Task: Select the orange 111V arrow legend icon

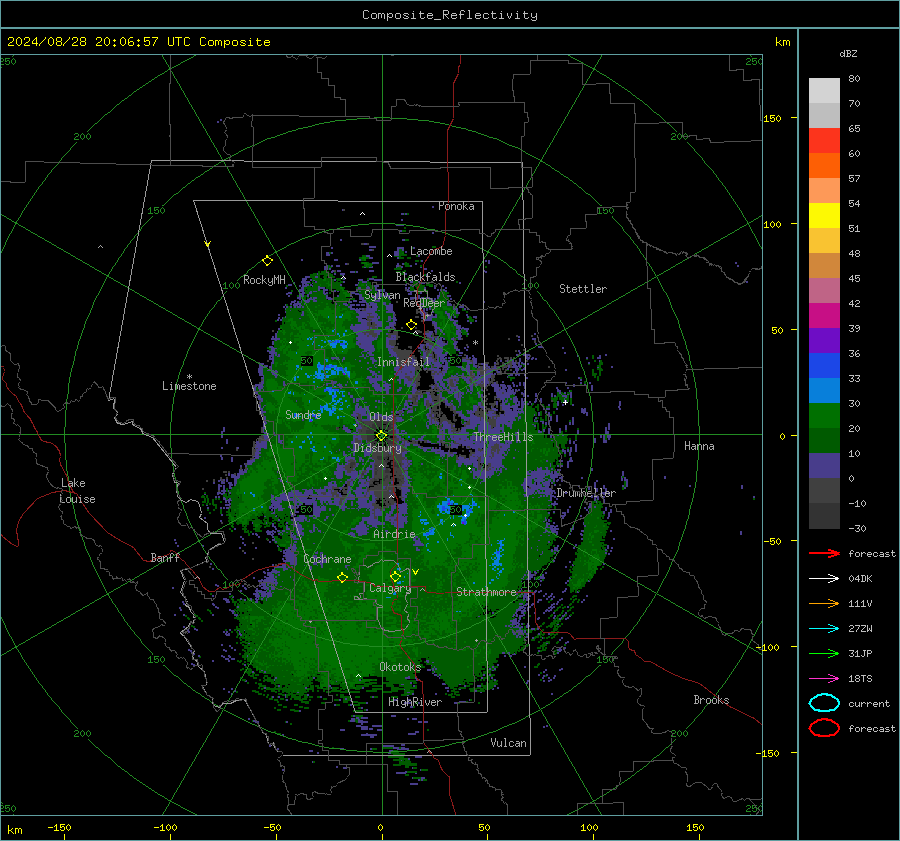Action: (x=824, y=603)
